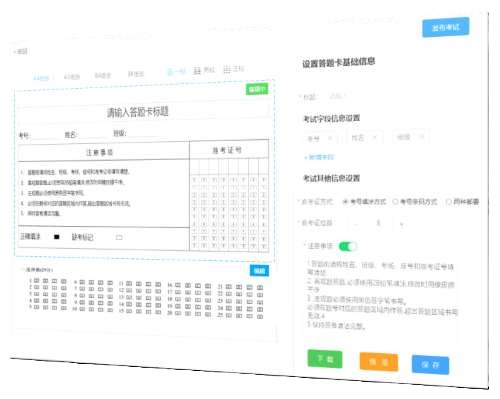Click the plus icon of 准考证位数
The height and width of the screenshot is (399, 500).
click(x=402, y=224)
